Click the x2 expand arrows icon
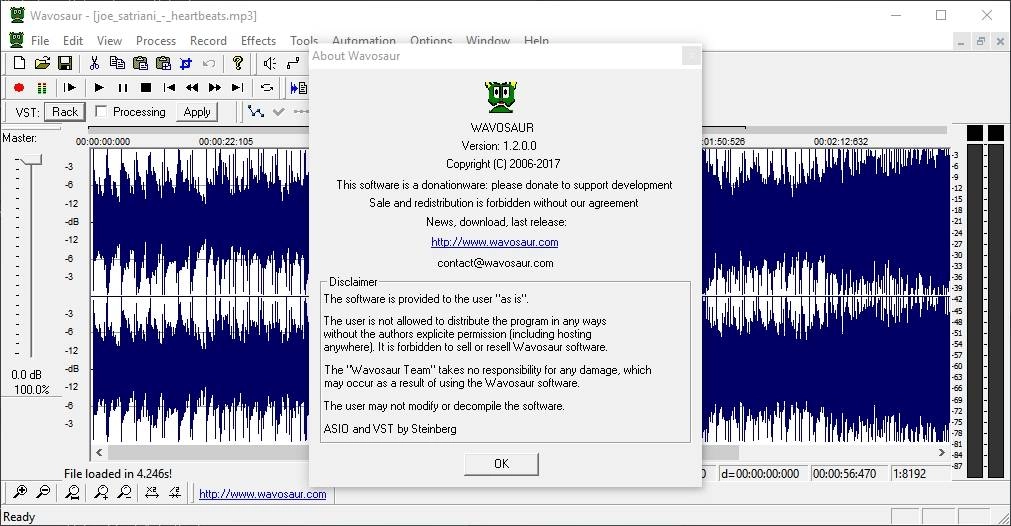The image size is (1011, 526). tap(152, 492)
